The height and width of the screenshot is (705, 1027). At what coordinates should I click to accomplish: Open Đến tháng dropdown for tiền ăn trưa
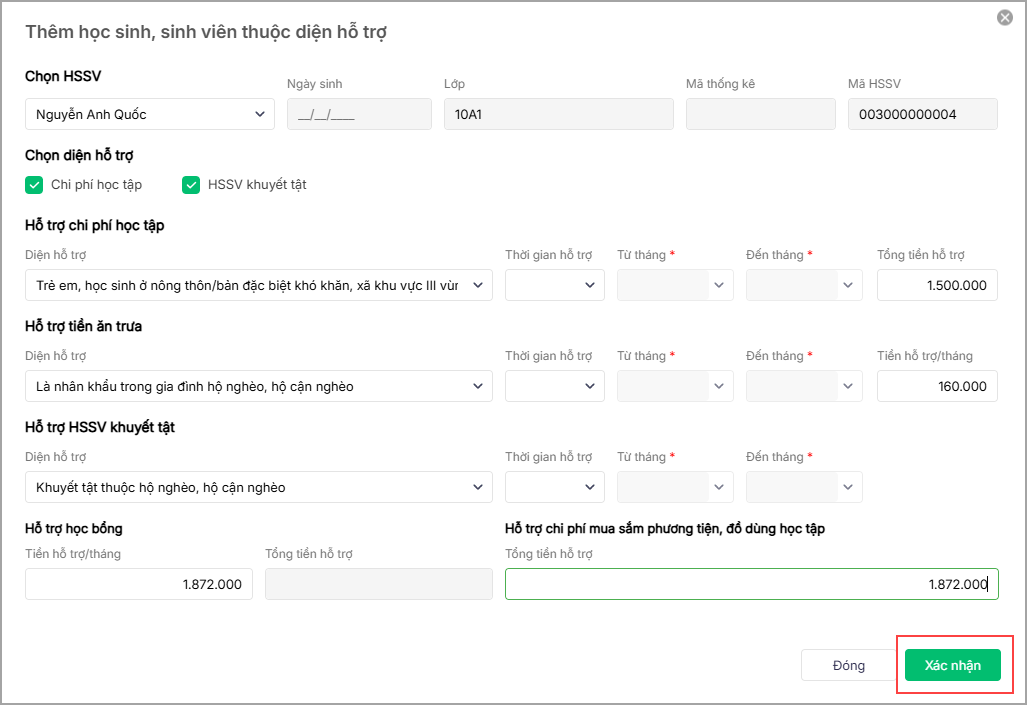(804, 387)
